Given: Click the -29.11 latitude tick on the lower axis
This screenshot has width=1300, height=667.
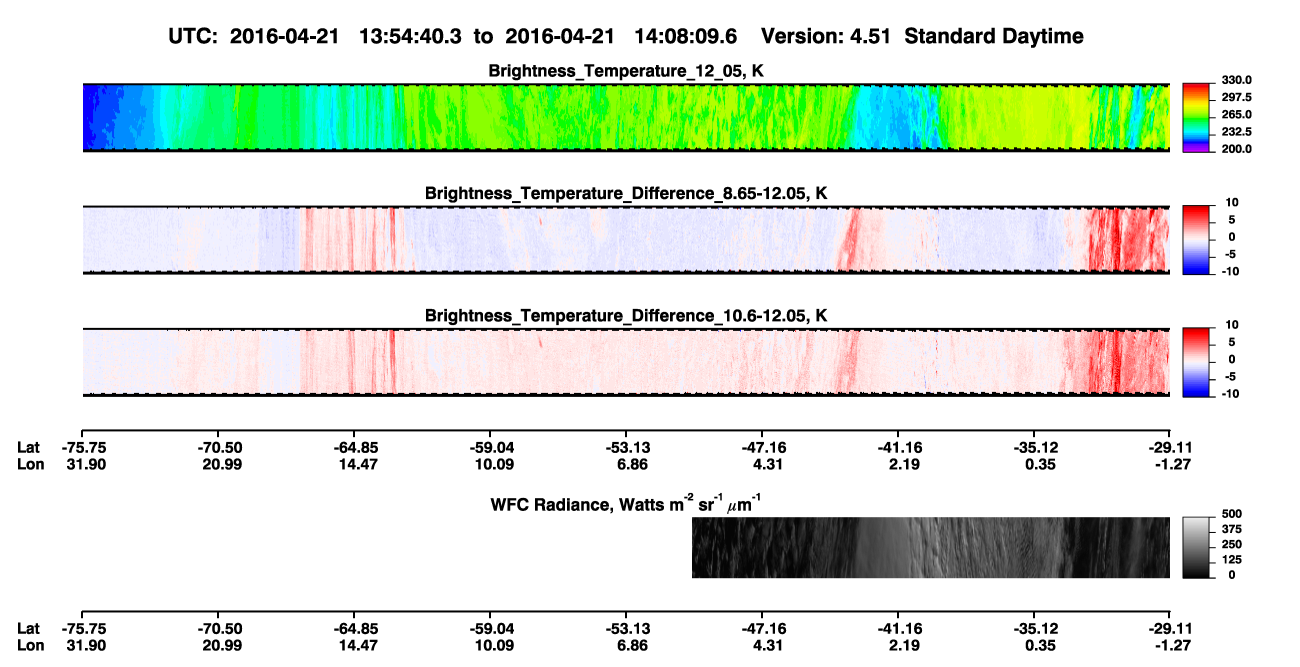Looking at the screenshot, I should [1170, 629].
